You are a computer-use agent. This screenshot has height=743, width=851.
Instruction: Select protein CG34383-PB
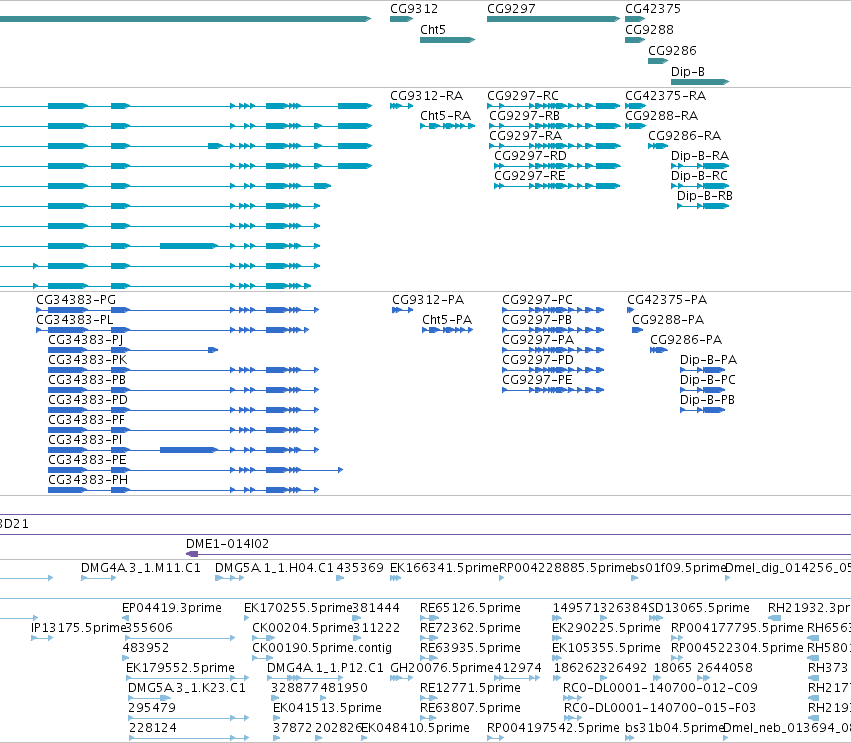pyautogui.click(x=87, y=380)
